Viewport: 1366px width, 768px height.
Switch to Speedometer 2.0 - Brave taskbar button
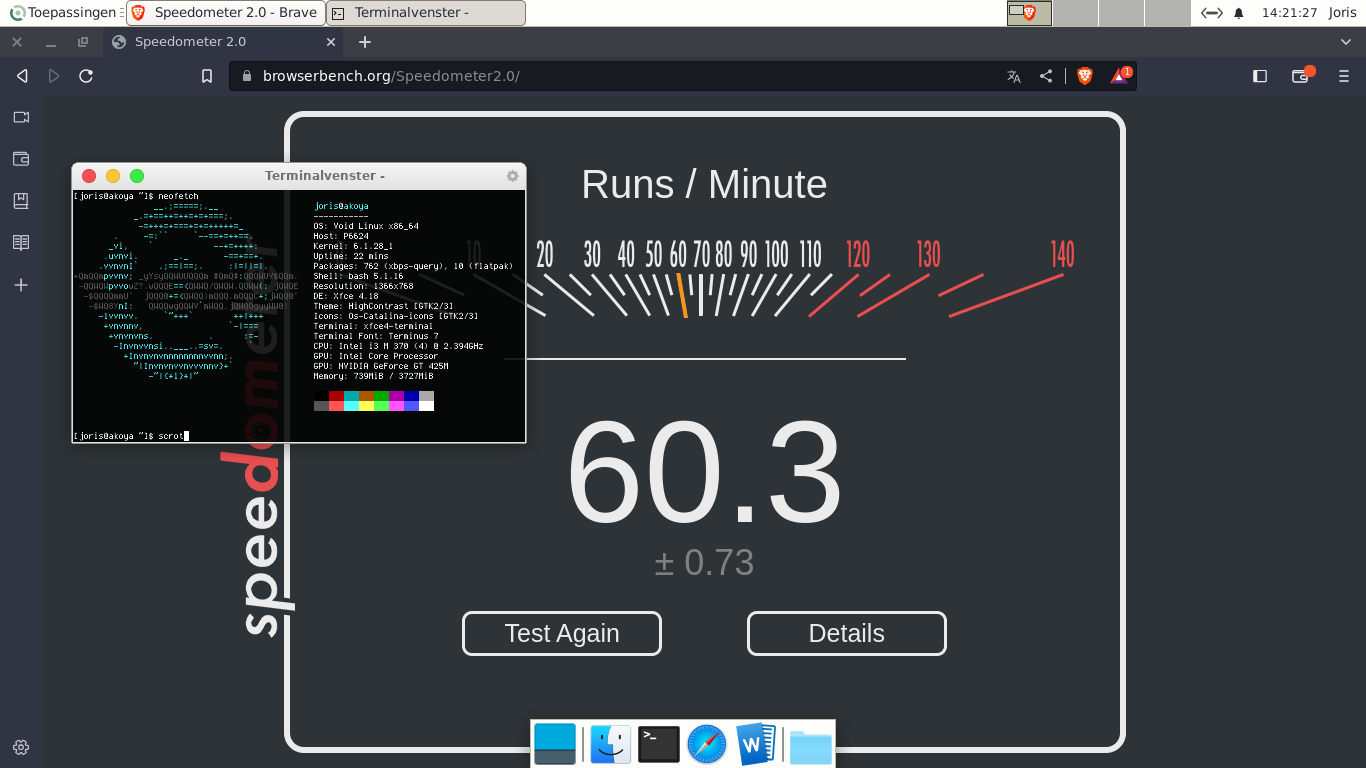tap(225, 13)
